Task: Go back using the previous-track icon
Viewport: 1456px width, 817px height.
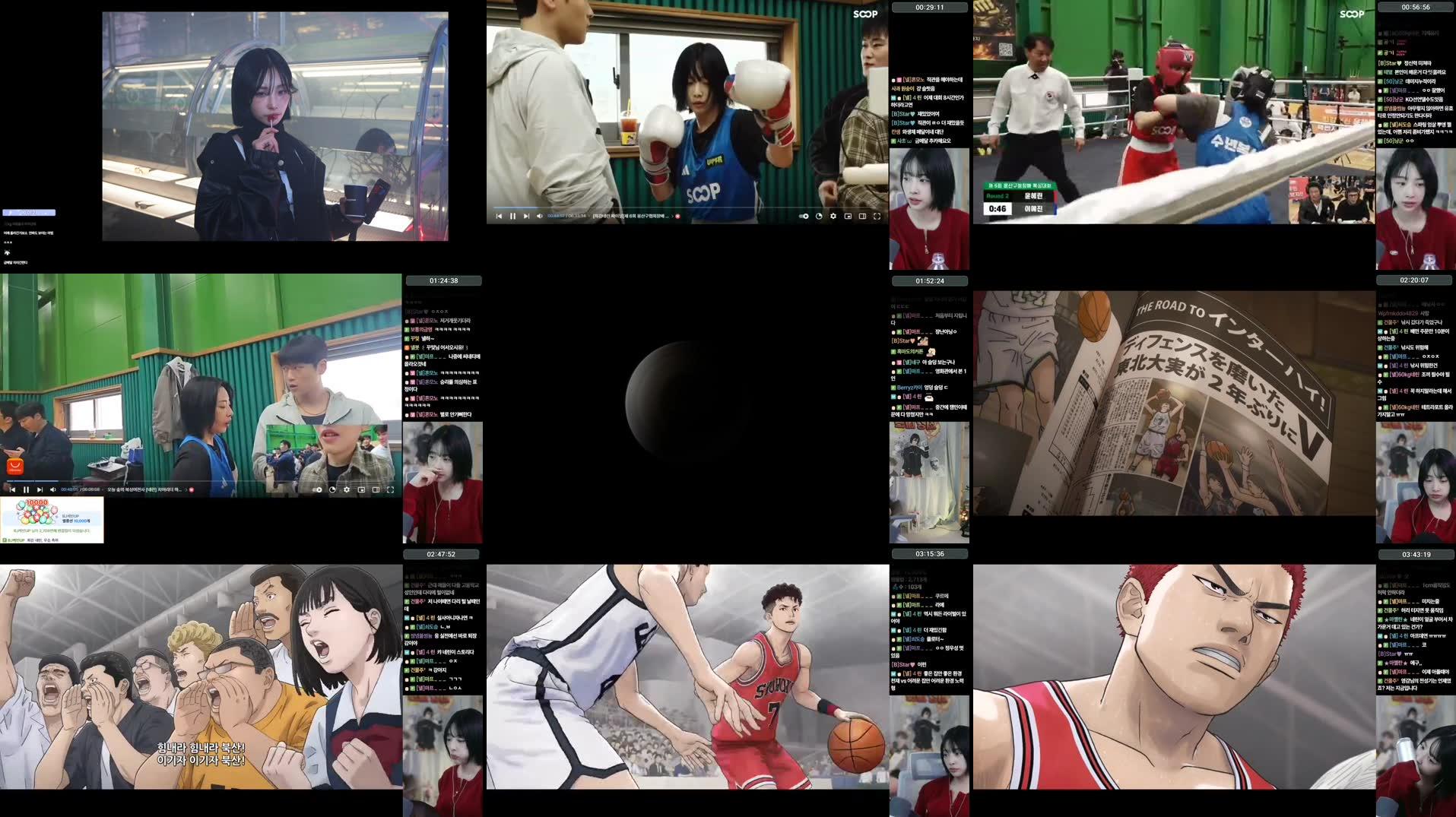Action: [x=499, y=216]
